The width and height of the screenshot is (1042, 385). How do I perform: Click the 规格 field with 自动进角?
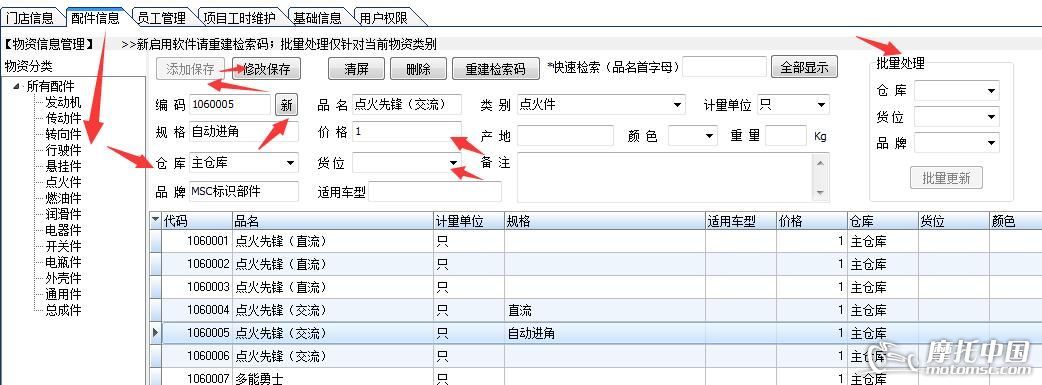point(244,132)
